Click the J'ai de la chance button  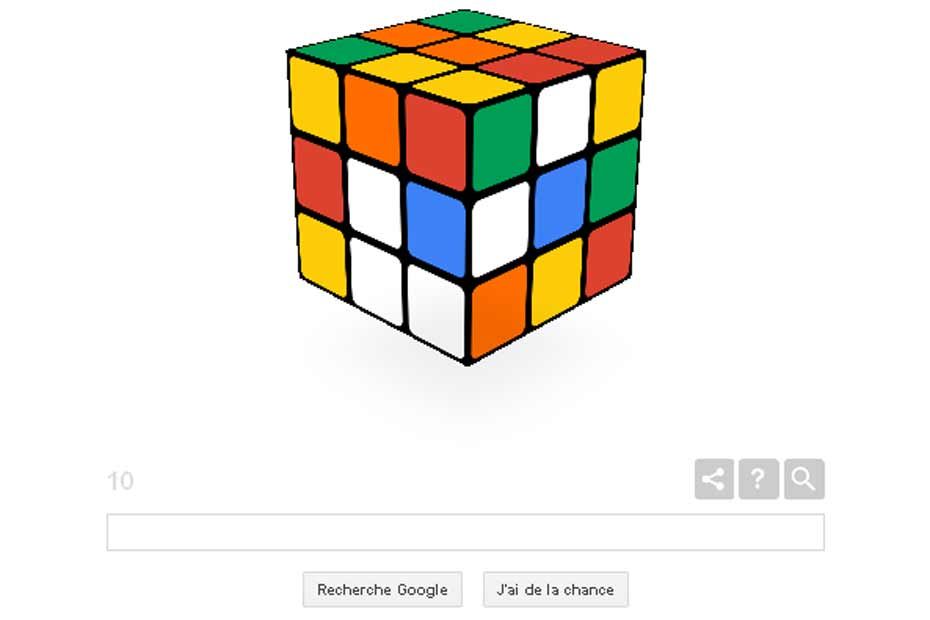click(x=555, y=589)
